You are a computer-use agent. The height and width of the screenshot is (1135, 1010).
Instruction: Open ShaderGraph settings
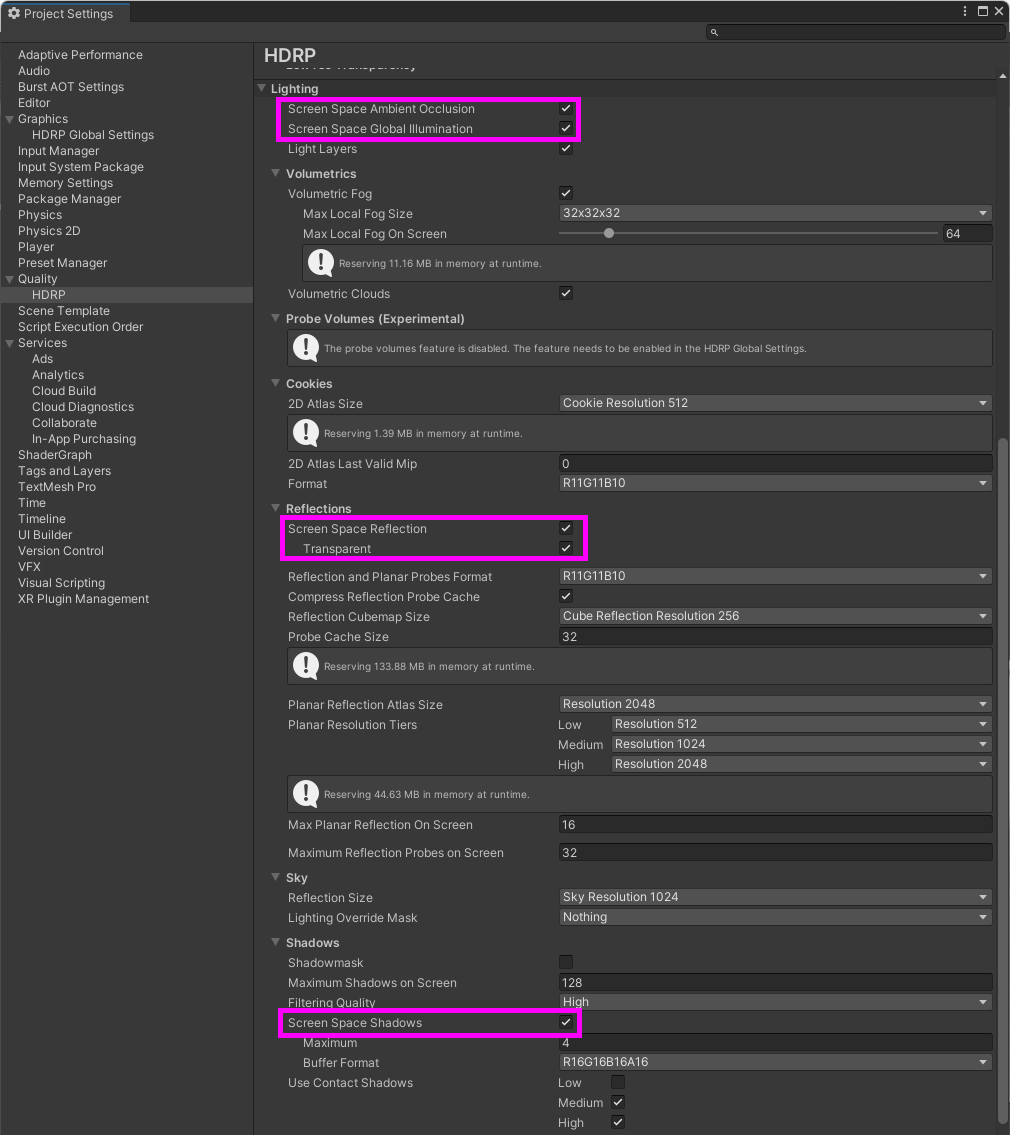coord(54,455)
